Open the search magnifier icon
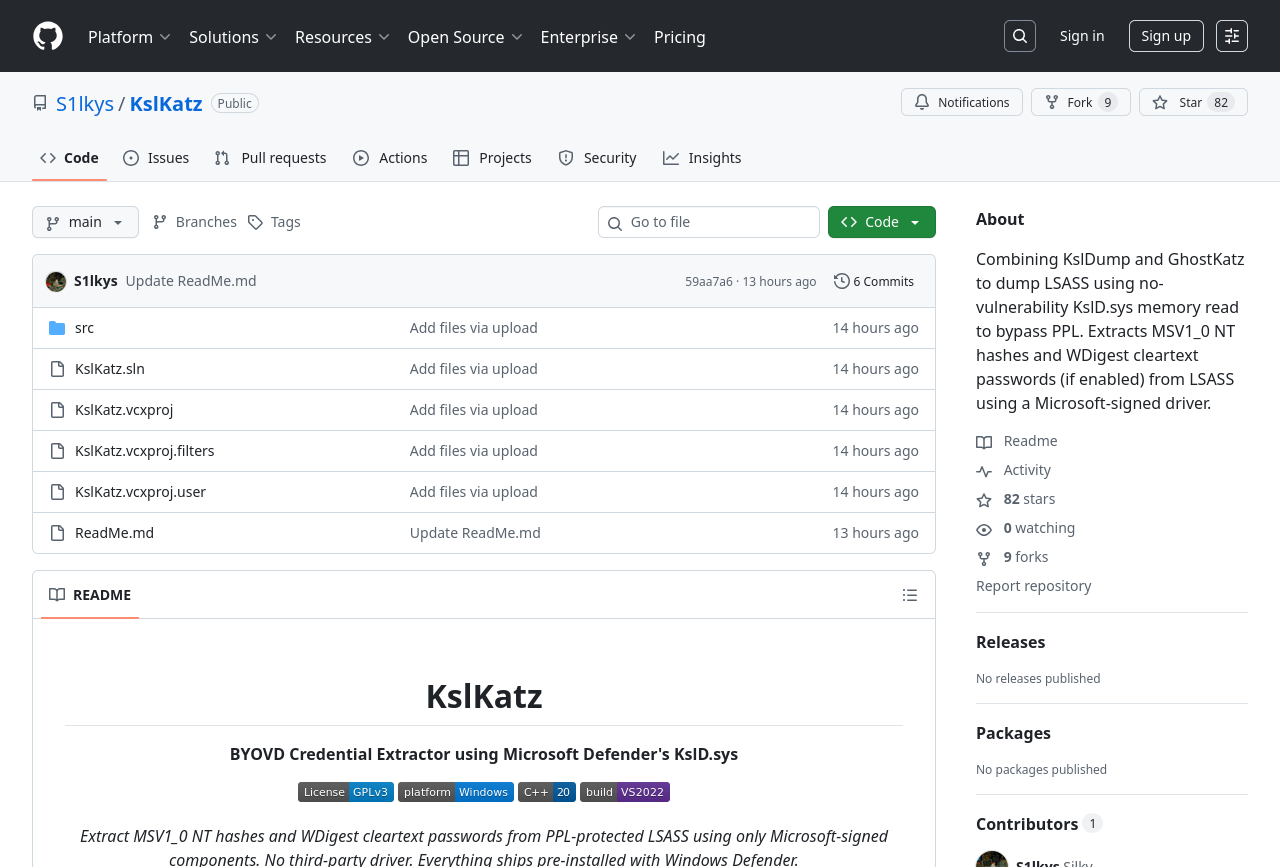1280x867 pixels. (1019, 36)
